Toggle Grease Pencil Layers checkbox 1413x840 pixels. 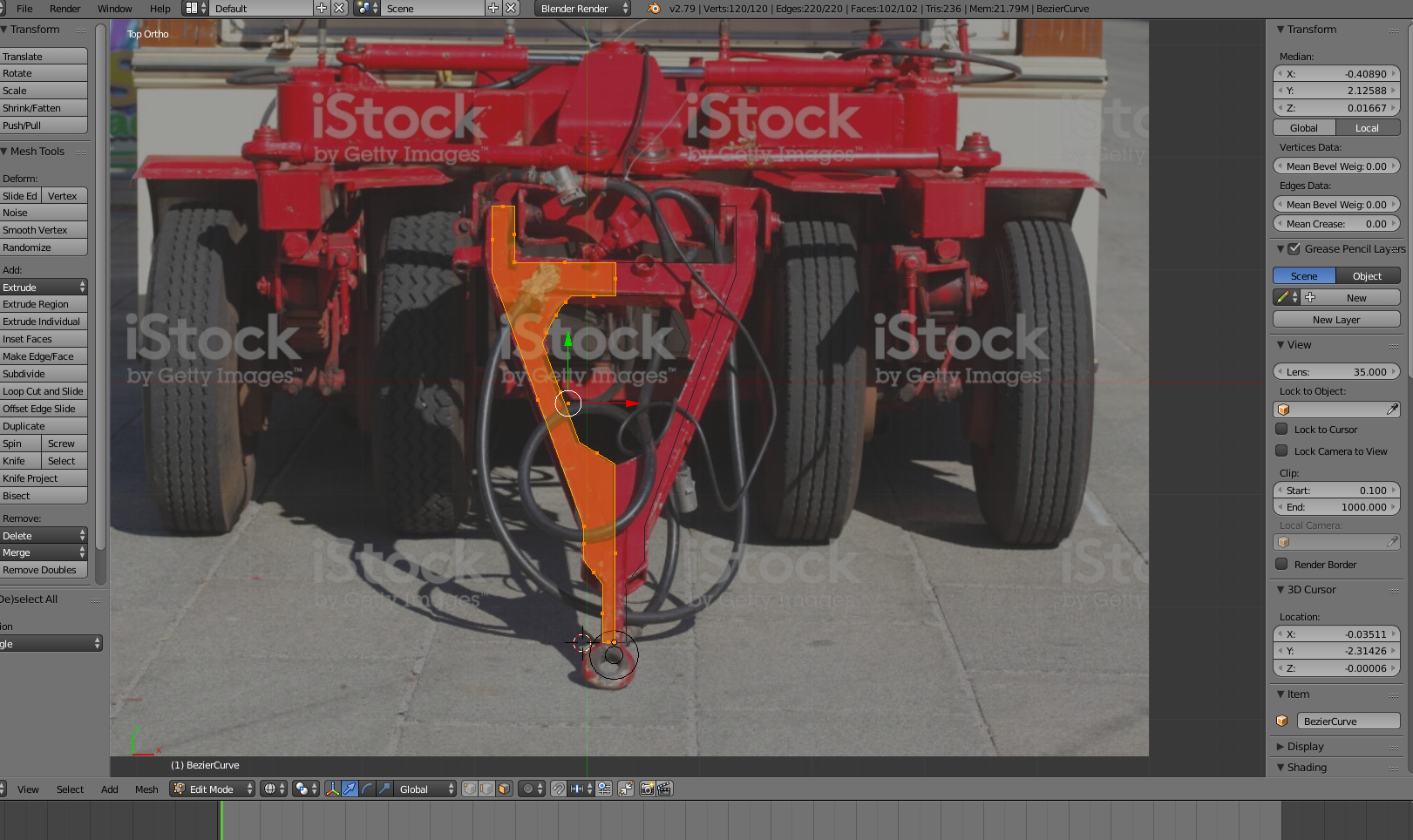point(1294,248)
